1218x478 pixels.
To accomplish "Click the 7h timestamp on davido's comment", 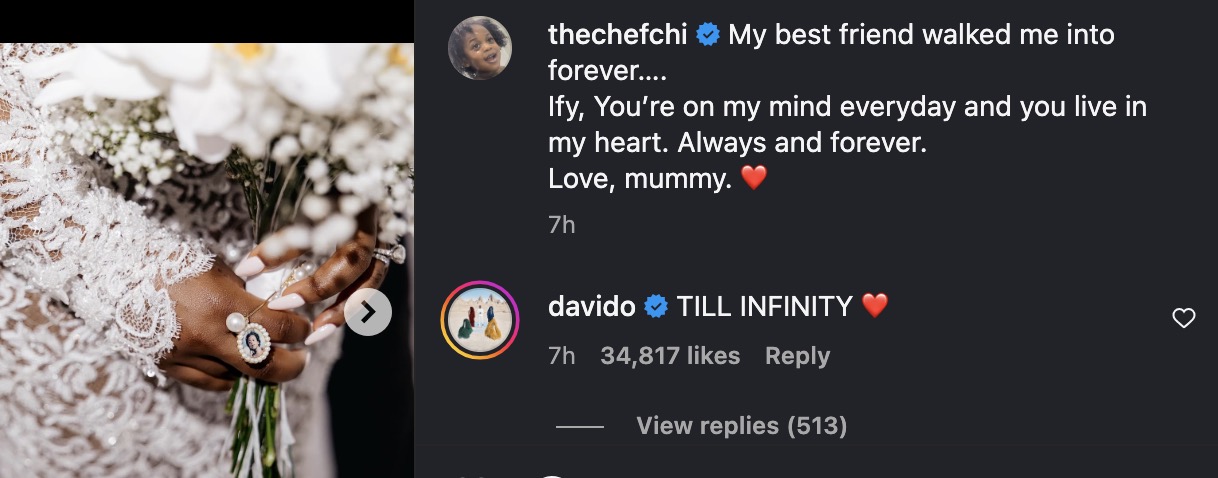I will pyautogui.click(x=562, y=356).
